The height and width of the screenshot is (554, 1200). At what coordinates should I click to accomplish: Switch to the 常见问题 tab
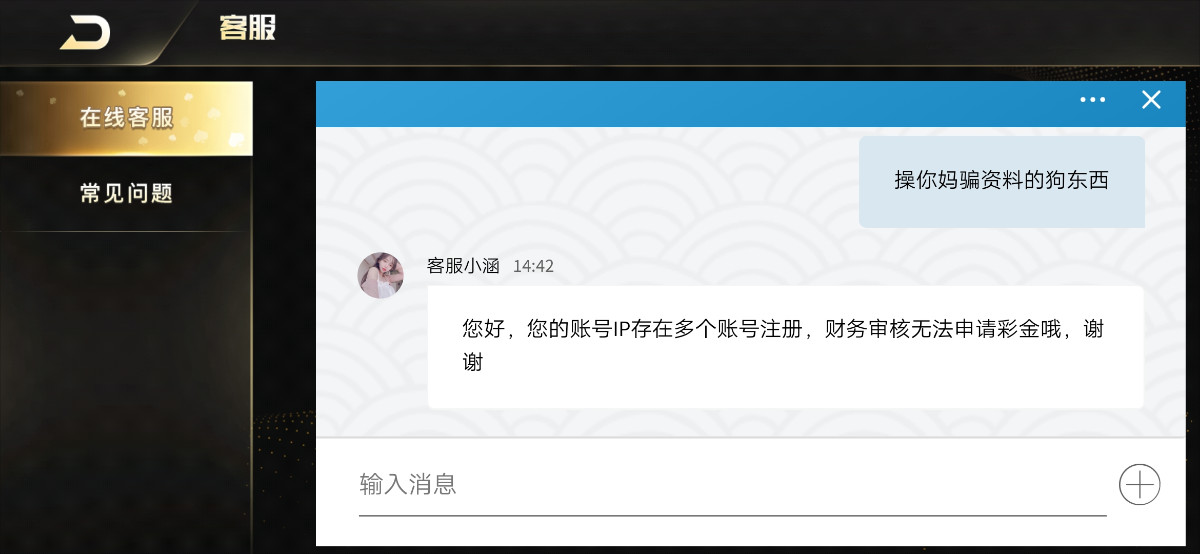126,193
